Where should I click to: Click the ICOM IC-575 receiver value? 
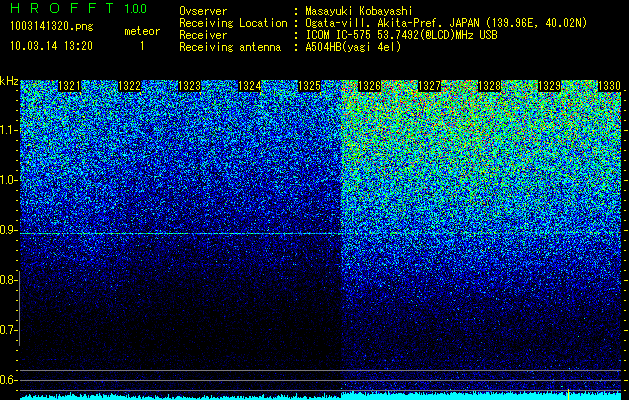pyautogui.click(x=401, y=35)
